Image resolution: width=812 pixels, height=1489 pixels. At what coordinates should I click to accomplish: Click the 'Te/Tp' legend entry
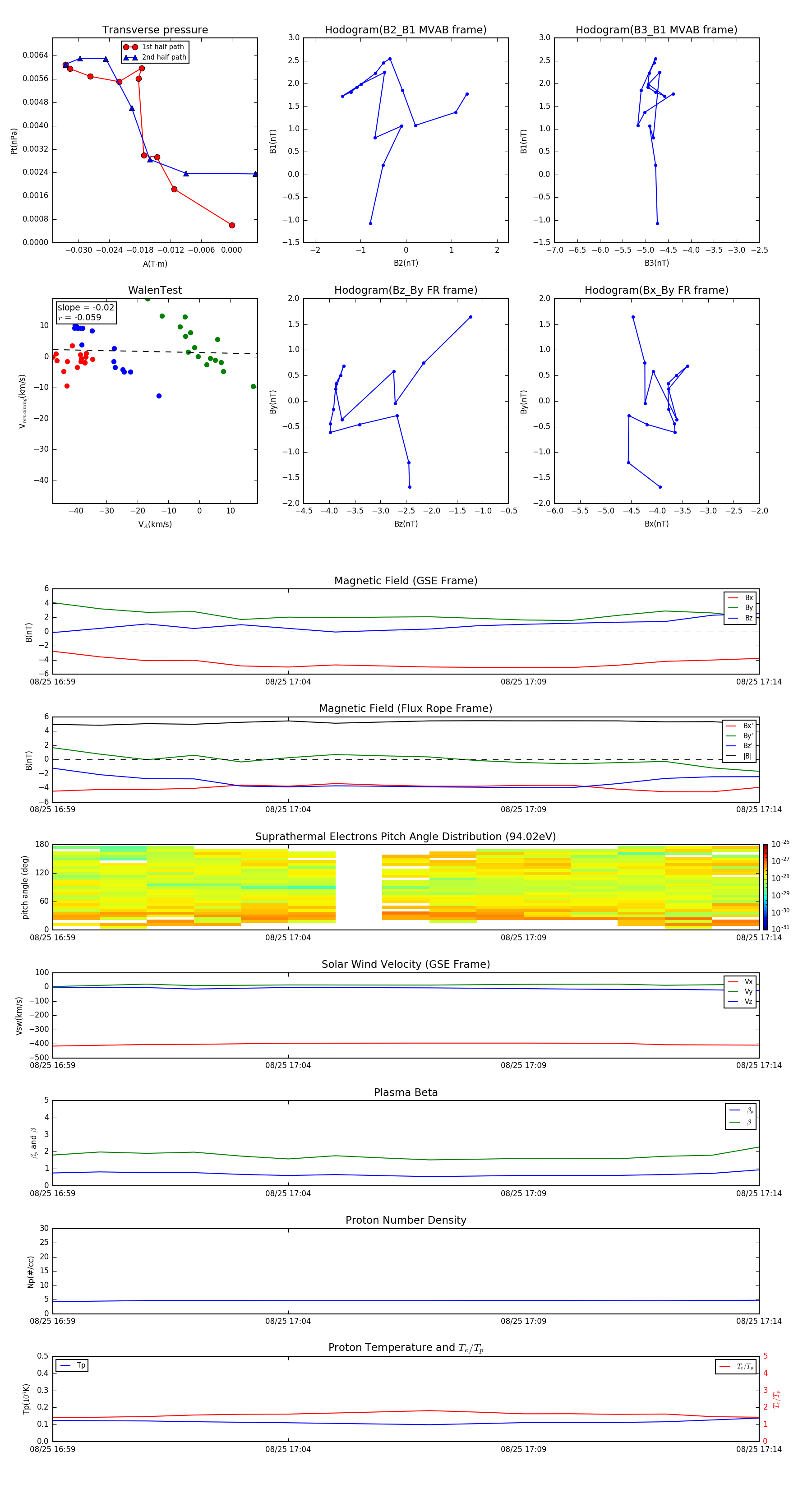(736, 1366)
